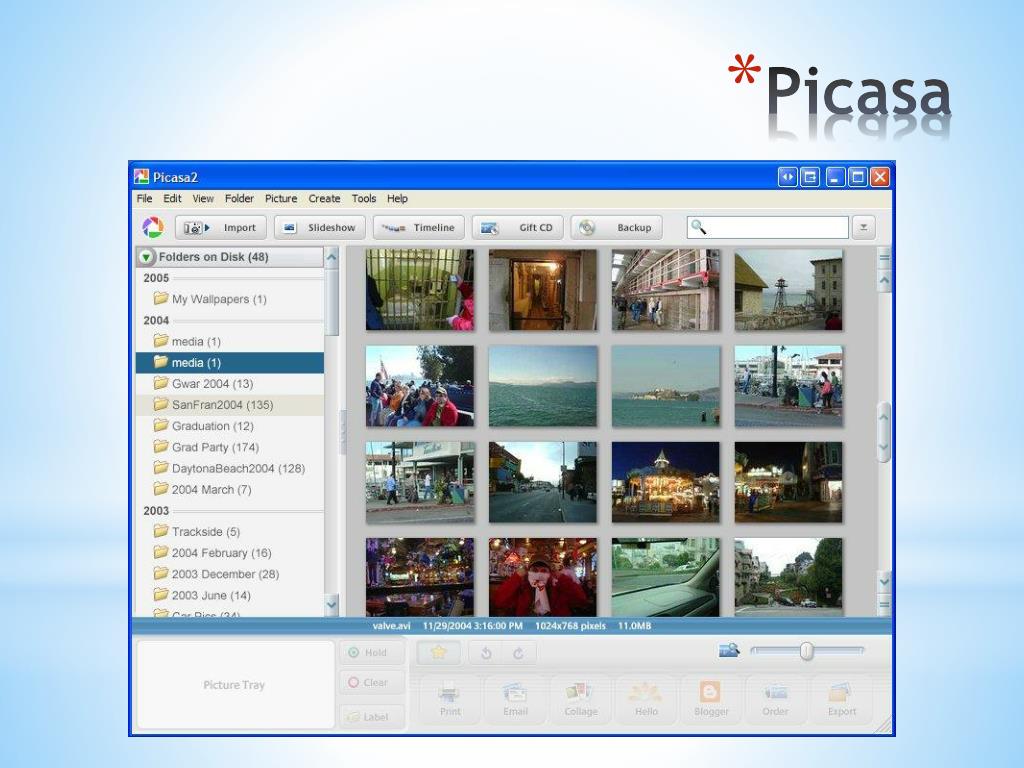Select the highlighted media (1) folder
Image resolution: width=1024 pixels, height=768 pixels.
pos(229,362)
